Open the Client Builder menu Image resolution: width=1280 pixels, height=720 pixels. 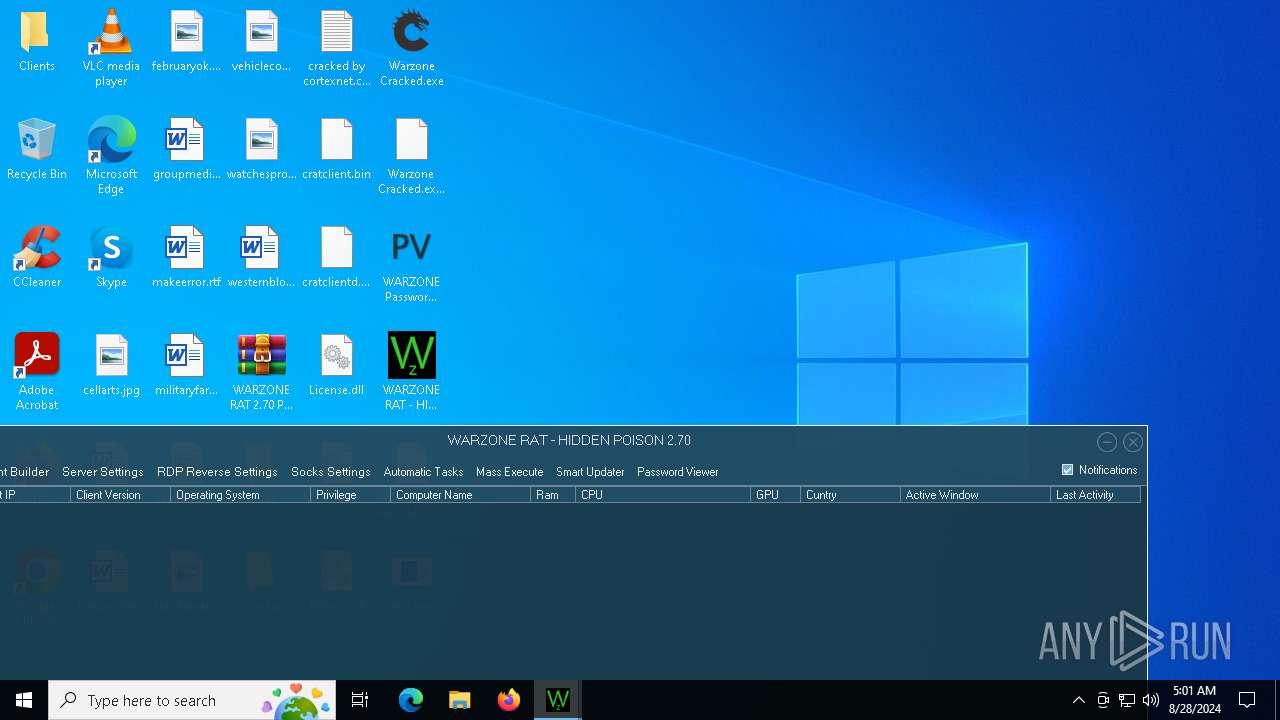pos(24,472)
